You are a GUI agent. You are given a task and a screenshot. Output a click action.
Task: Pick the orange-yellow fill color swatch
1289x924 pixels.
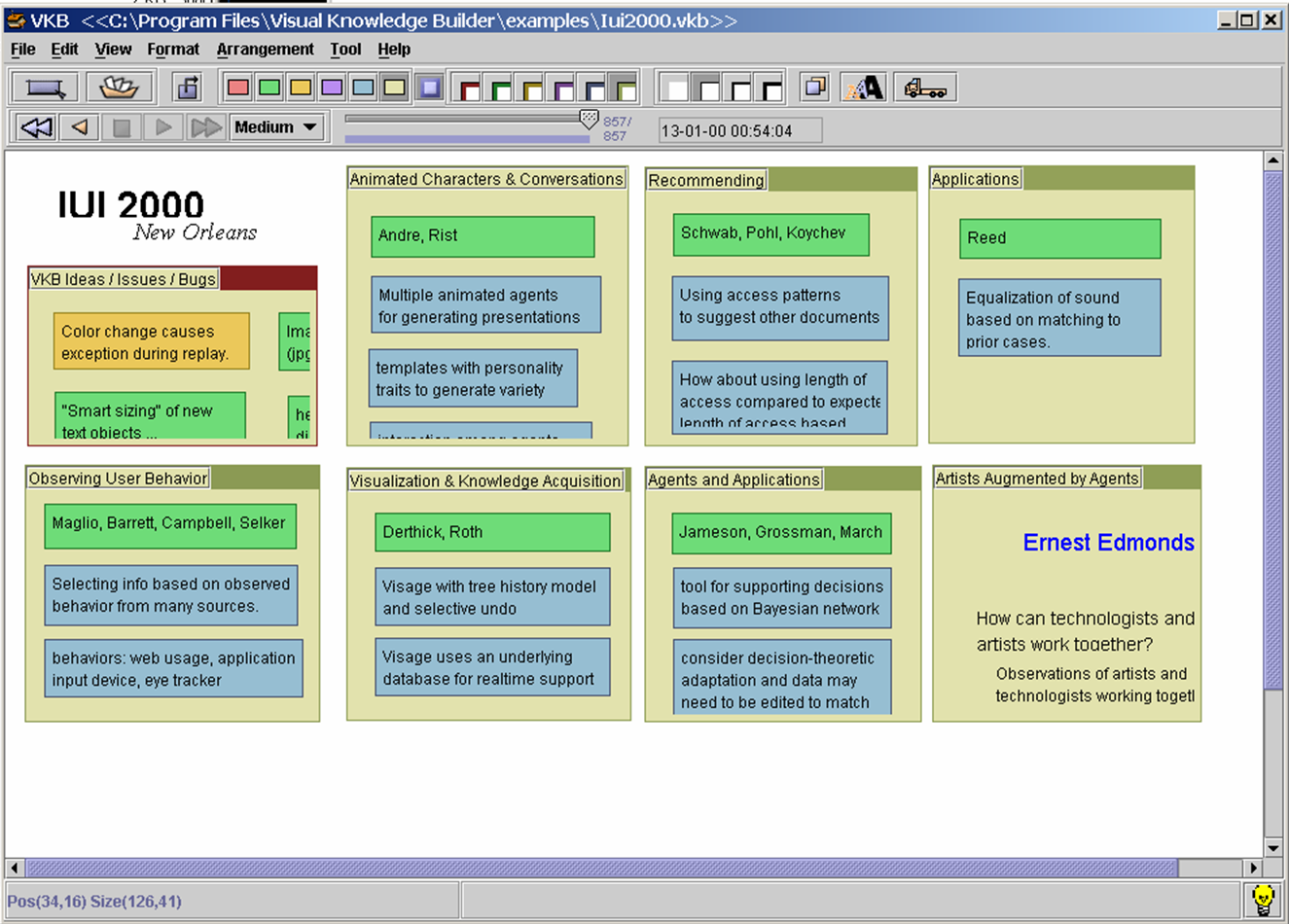click(301, 88)
